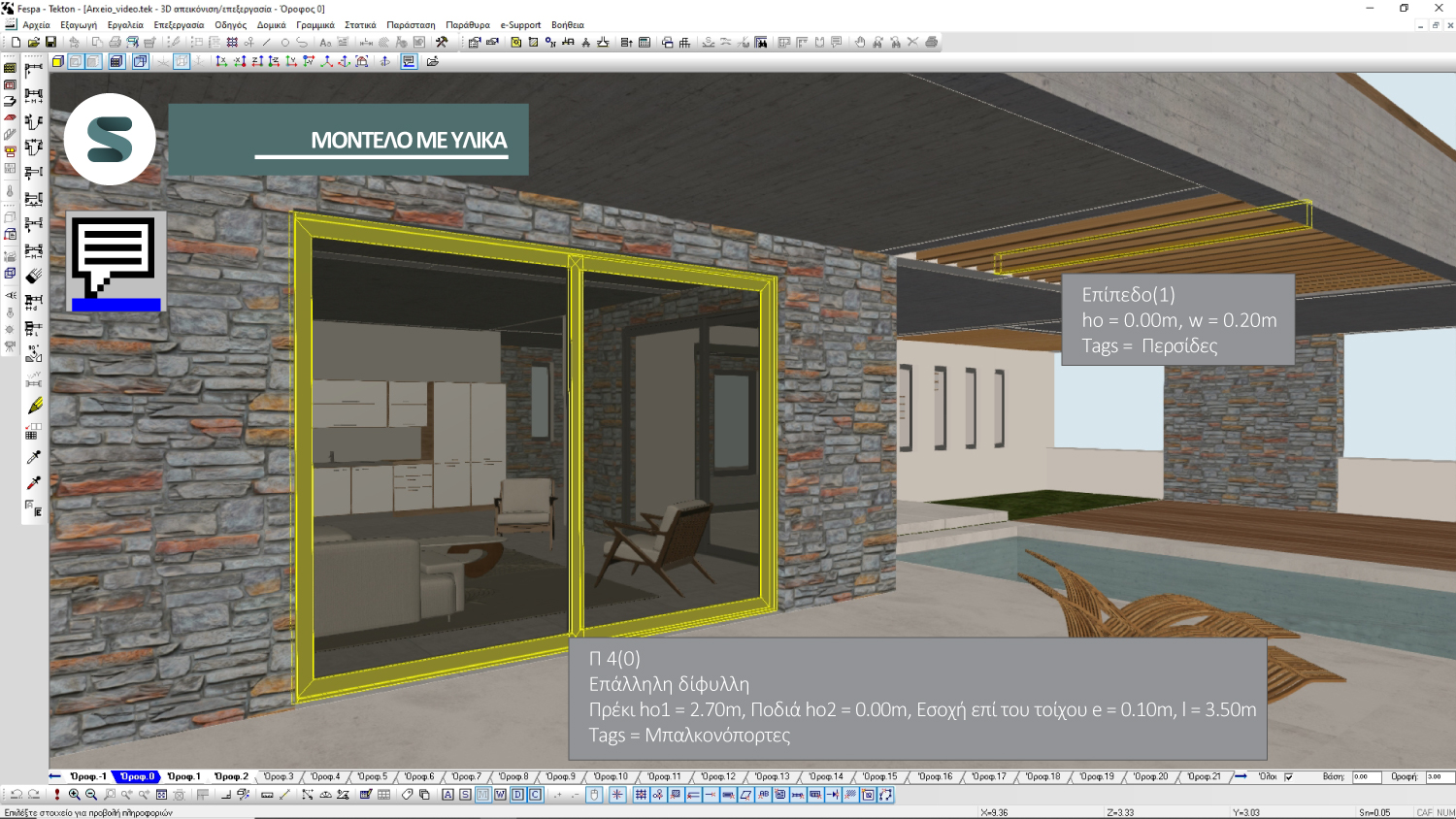The image size is (1456, 819).
Task: Toggle the 'W' layer button
Action: click(x=500, y=795)
